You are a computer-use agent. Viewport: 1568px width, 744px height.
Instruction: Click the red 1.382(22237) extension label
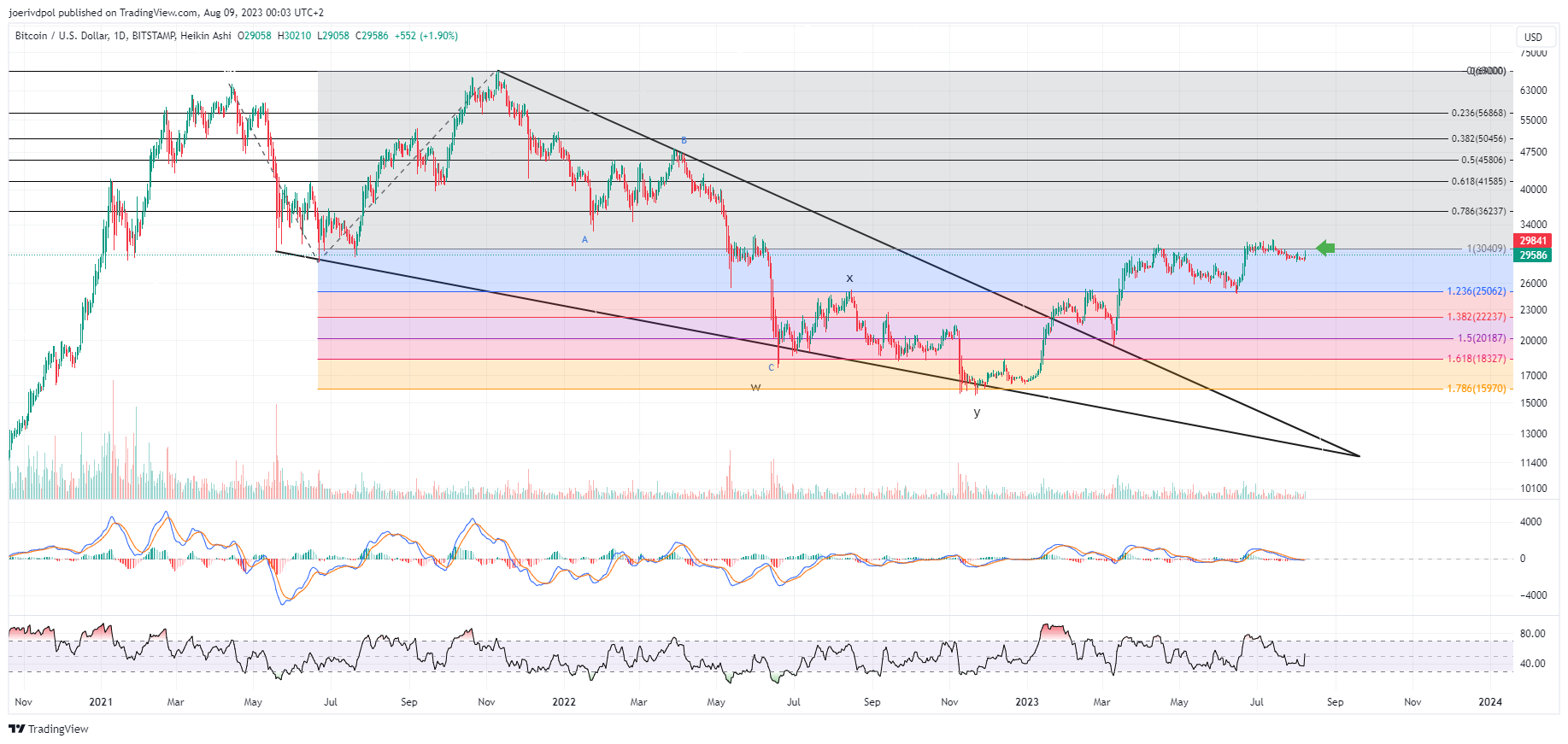(x=1477, y=317)
